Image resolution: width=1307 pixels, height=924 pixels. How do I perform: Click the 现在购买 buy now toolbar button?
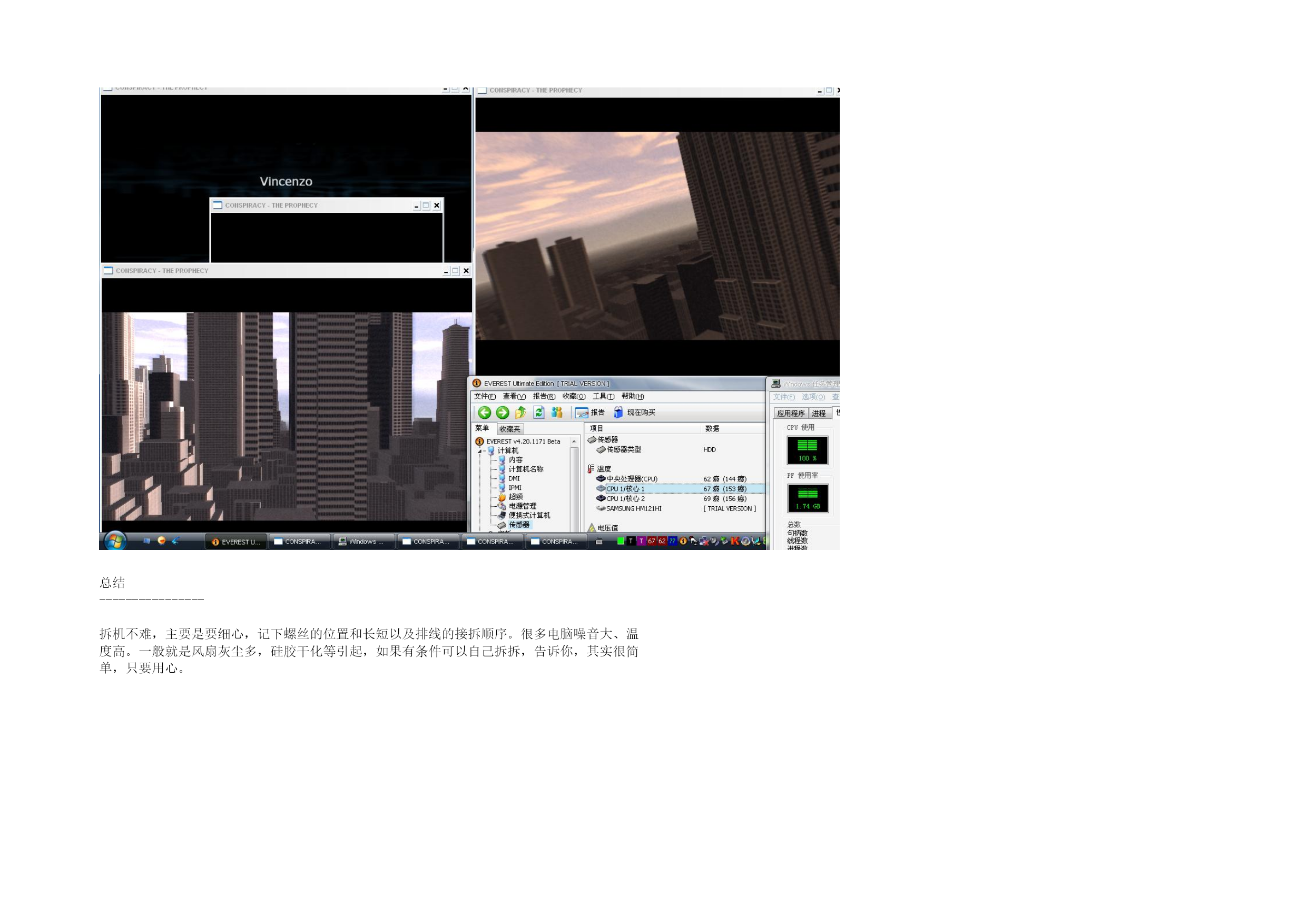coord(635,412)
